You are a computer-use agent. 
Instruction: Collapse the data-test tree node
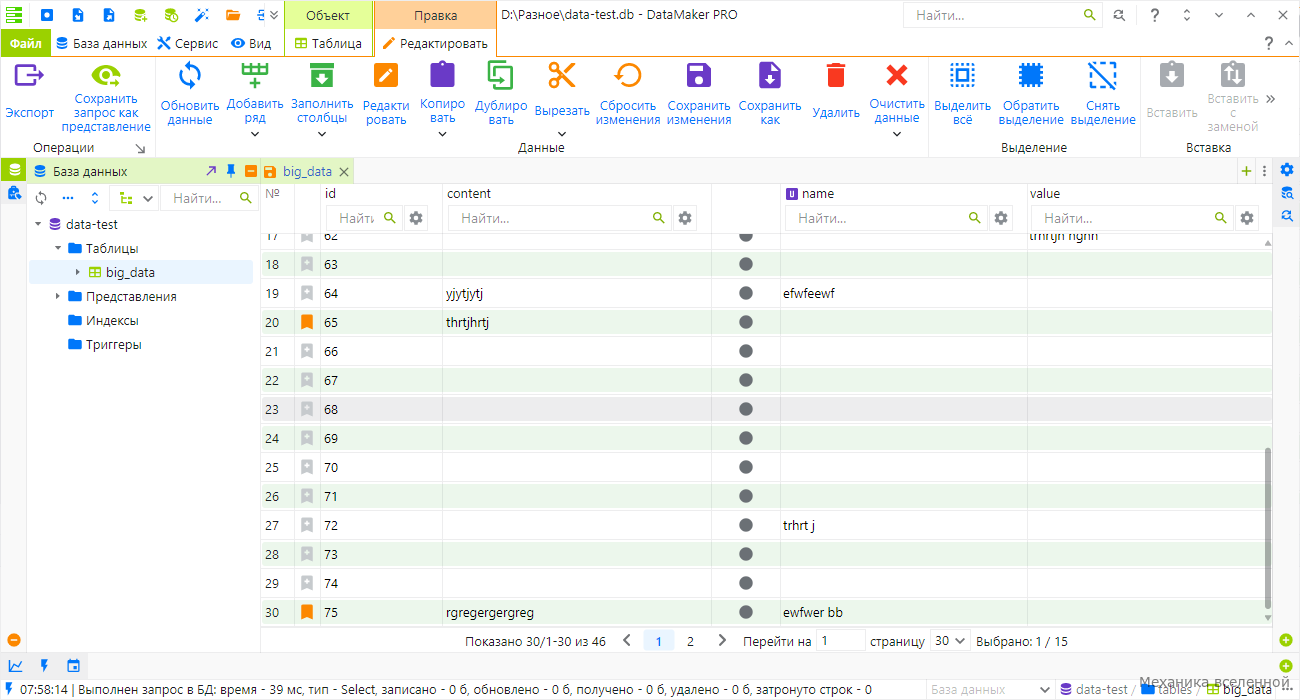[x=38, y=224]
